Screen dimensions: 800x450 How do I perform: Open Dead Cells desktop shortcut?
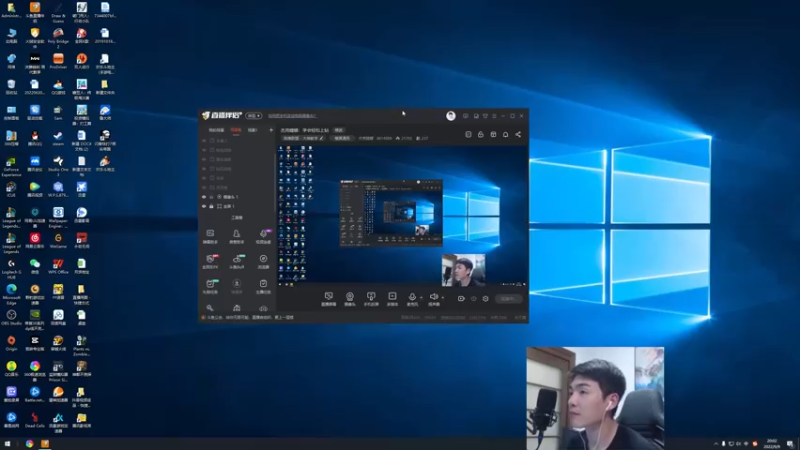pos(35,420)
